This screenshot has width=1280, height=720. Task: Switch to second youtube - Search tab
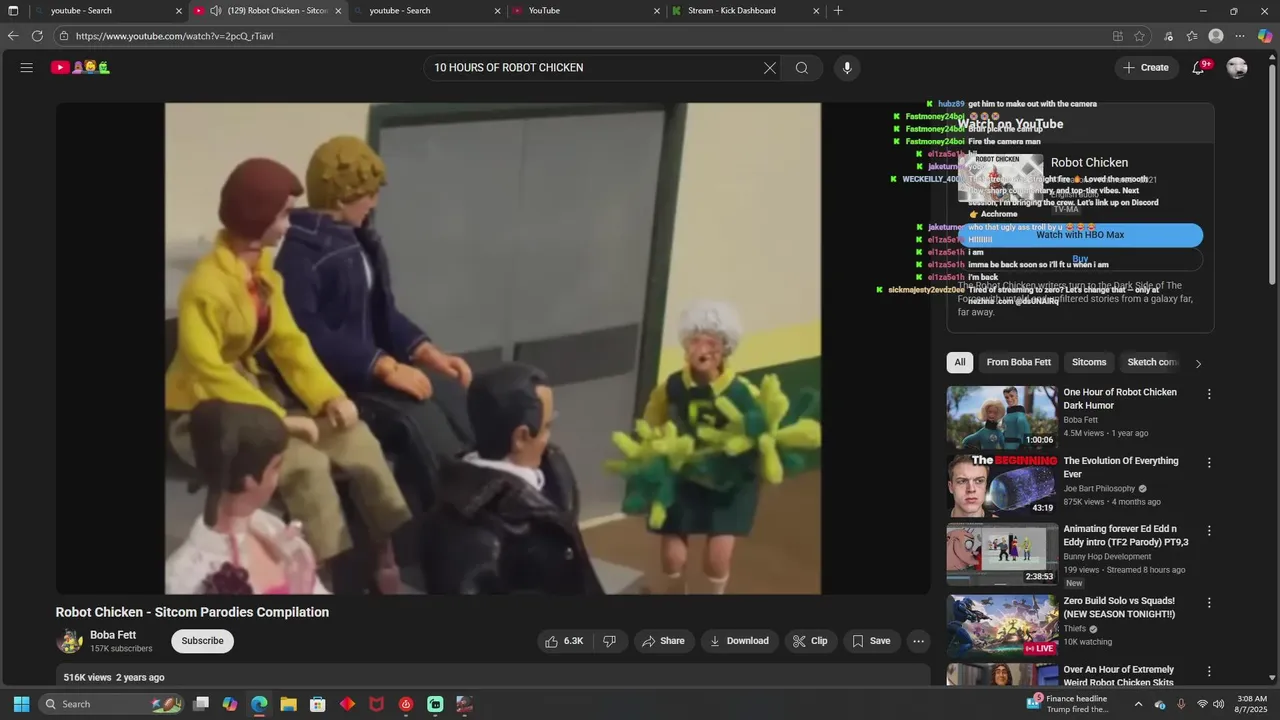pos(425,11)
